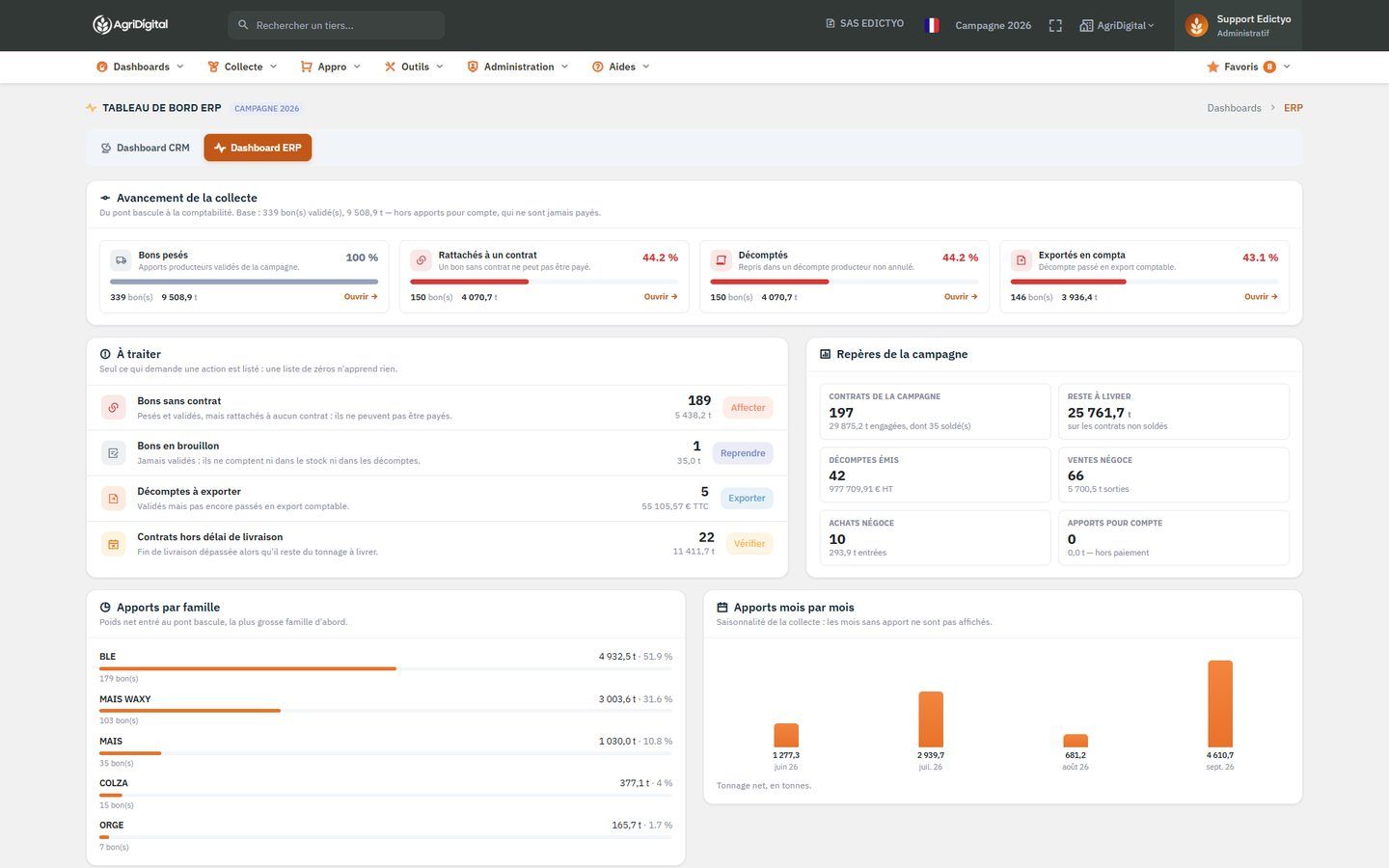The width and height of the screenshot is (1389, 868).
Task: Click the Reste à livrer tile
Action: pyautogui.click(x=1173, y=412)
